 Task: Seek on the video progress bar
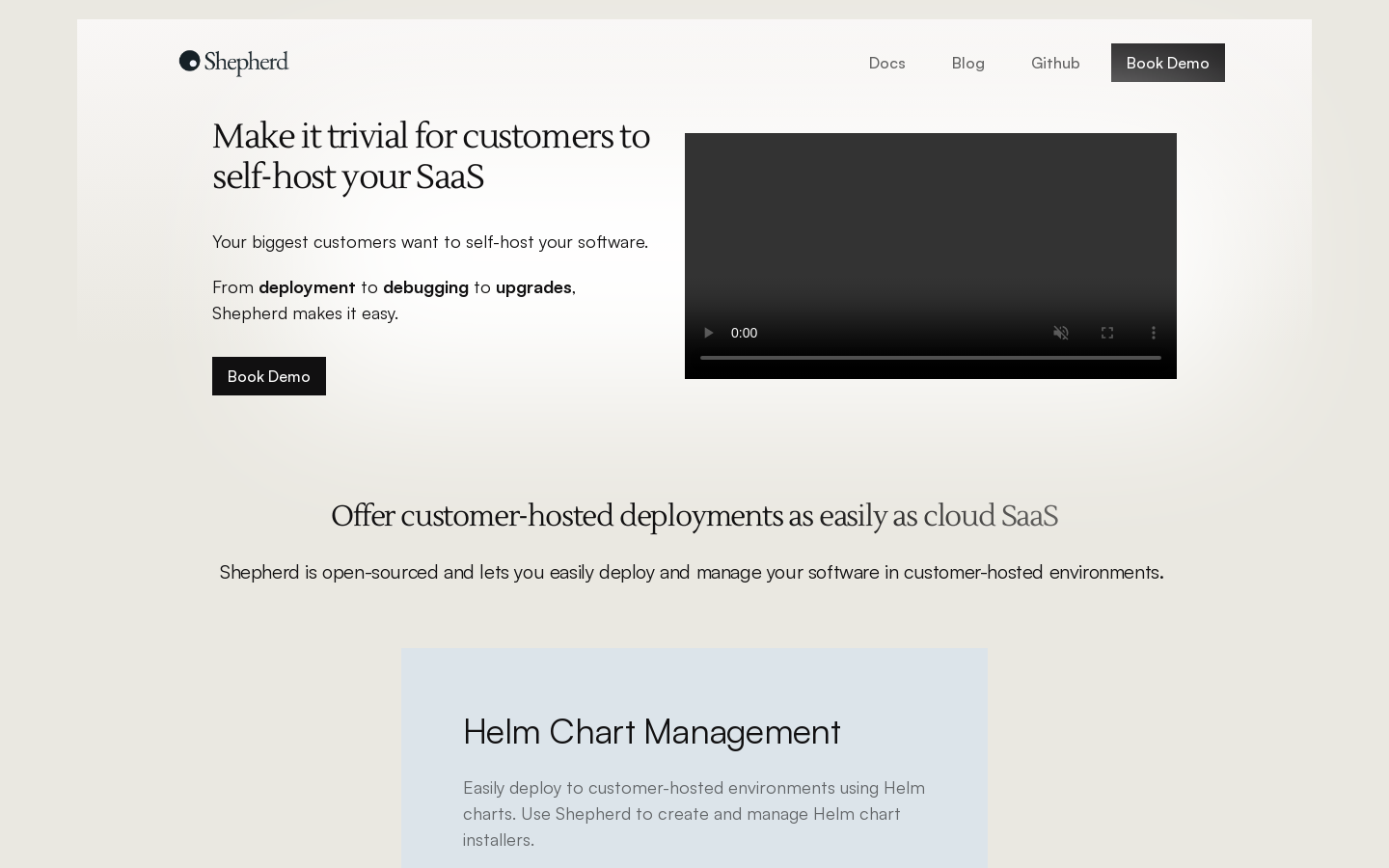pyautogui.click(x=931, y=358)
